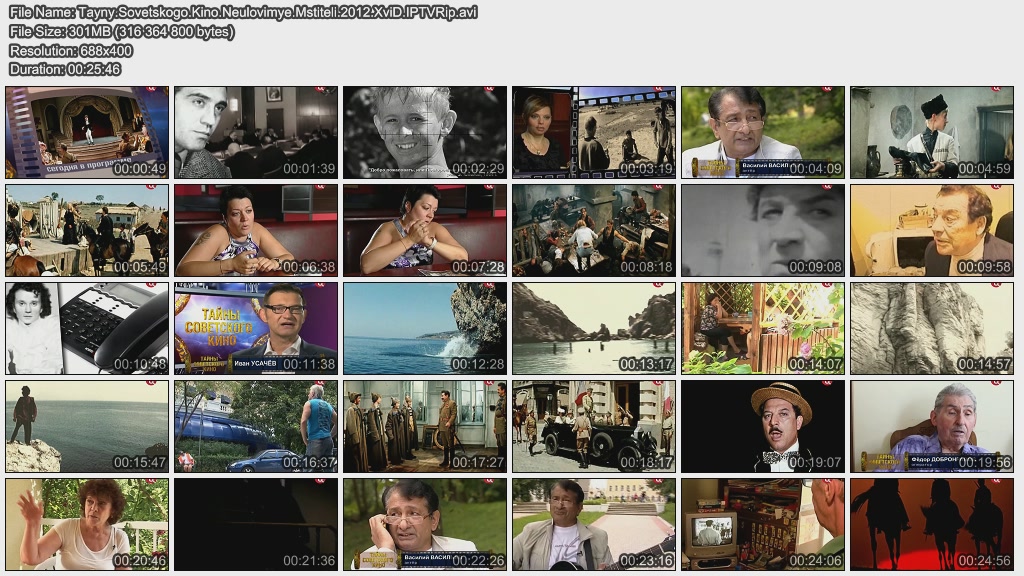This screenshot has width=1024, height=576.
Task: Click the thumbnail timestamped 00:04:59
Action: pyautogui.click(x=932, y=133)
